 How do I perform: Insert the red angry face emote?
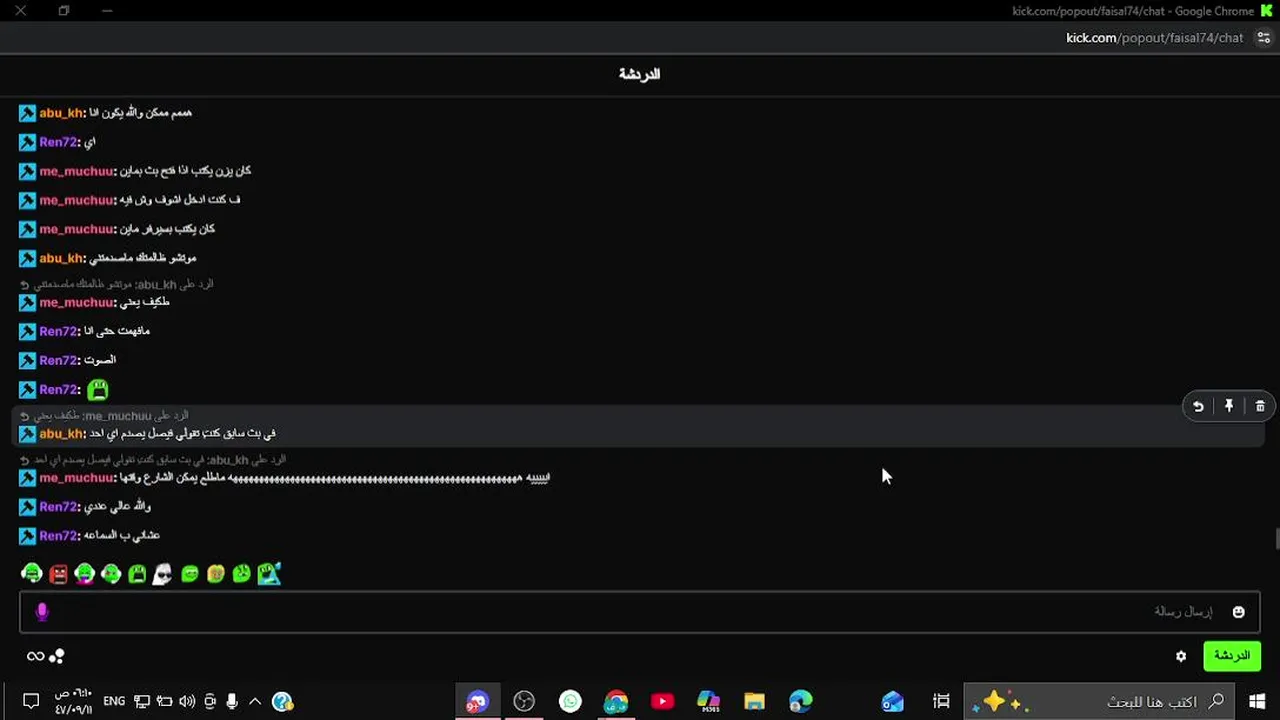[x=58, y=574]
